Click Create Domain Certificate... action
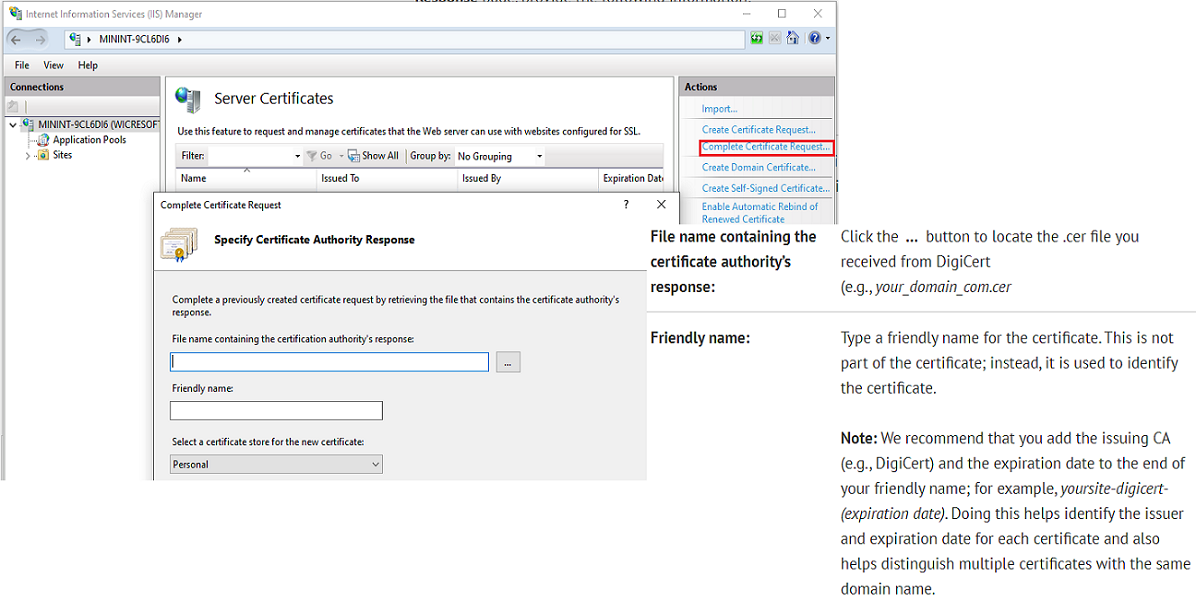The width and height of the screenshot is (1196, 601). (758, 167)
